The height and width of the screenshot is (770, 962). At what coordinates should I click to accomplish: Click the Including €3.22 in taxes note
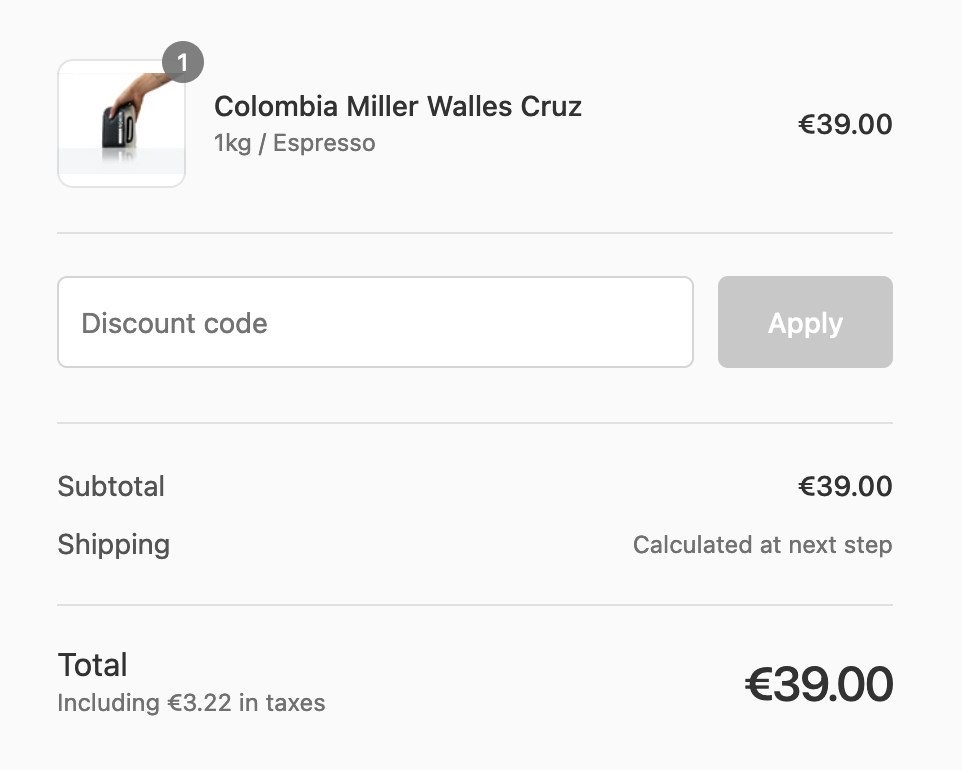point(191,703)
